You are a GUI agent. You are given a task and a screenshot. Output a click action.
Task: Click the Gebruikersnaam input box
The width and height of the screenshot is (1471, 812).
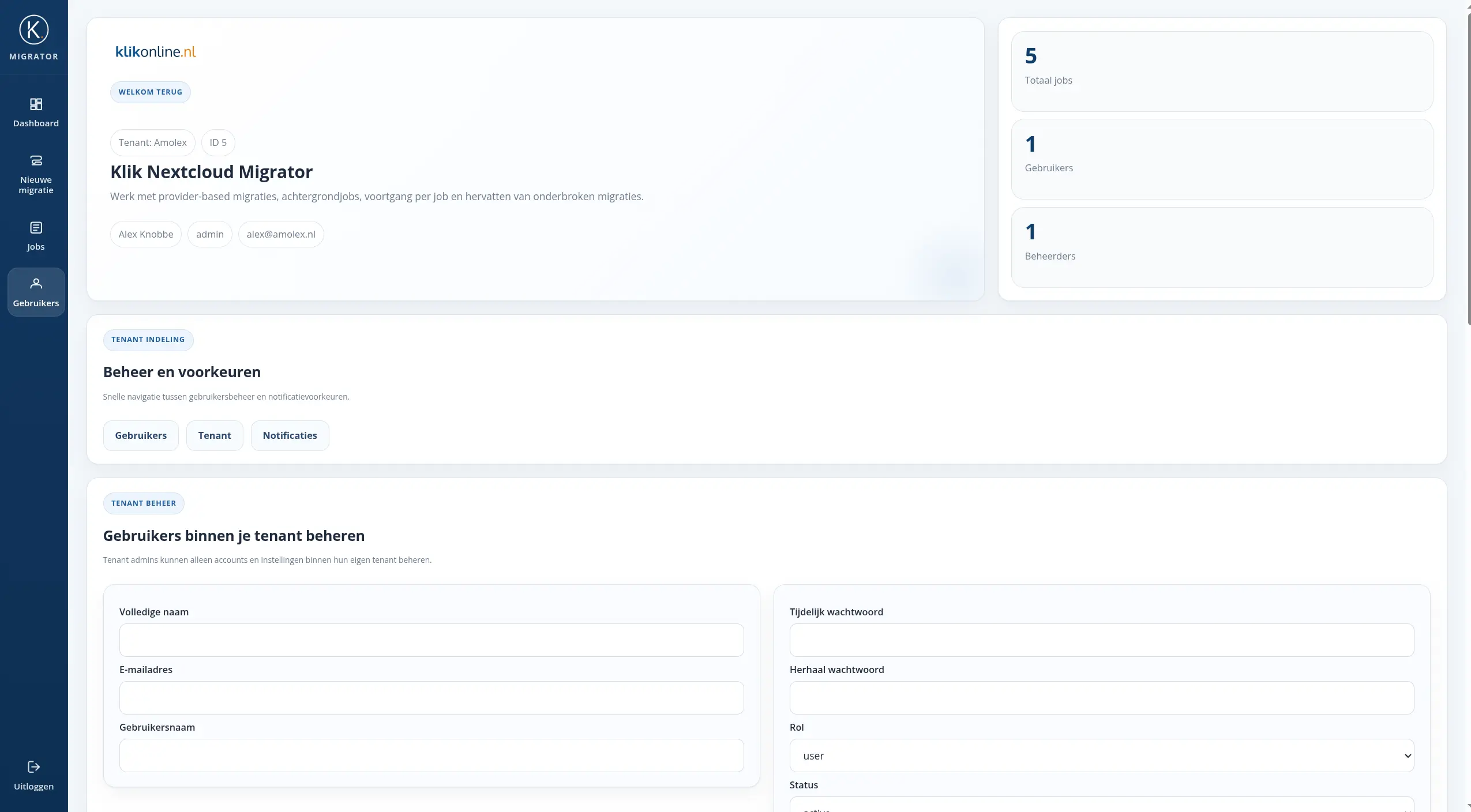point(431,755)
